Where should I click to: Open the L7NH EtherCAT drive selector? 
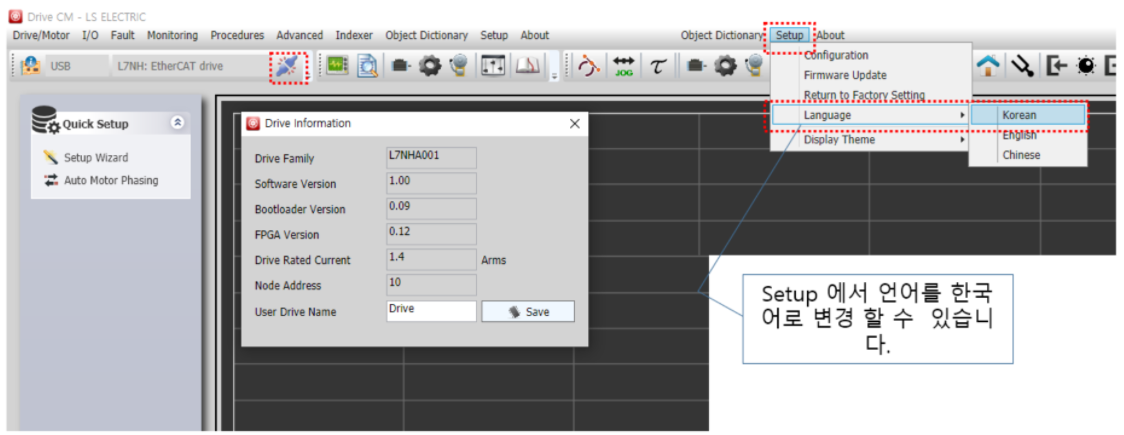[170, 66]
